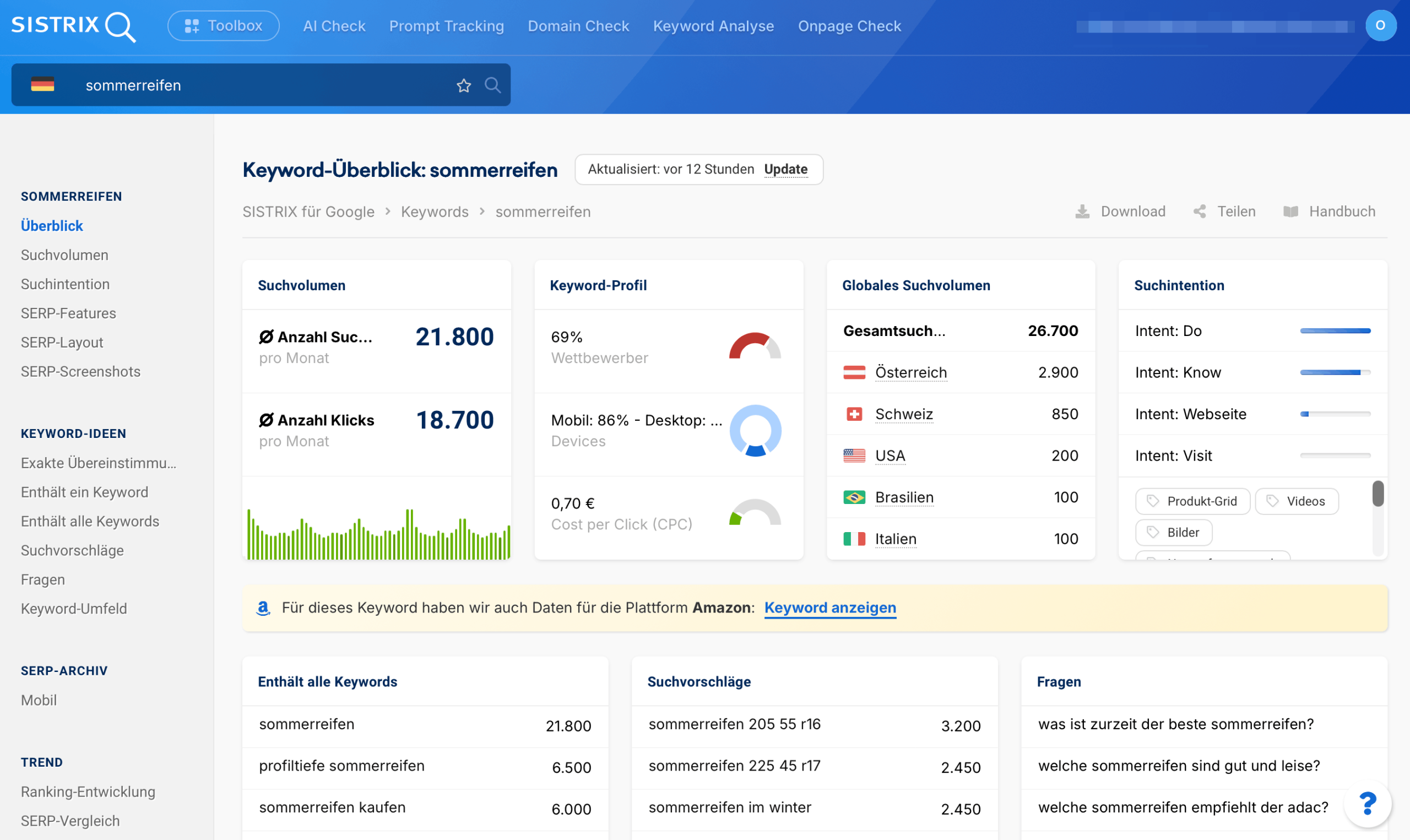Open Mobil under SERP-Archiv

point(39,700)
